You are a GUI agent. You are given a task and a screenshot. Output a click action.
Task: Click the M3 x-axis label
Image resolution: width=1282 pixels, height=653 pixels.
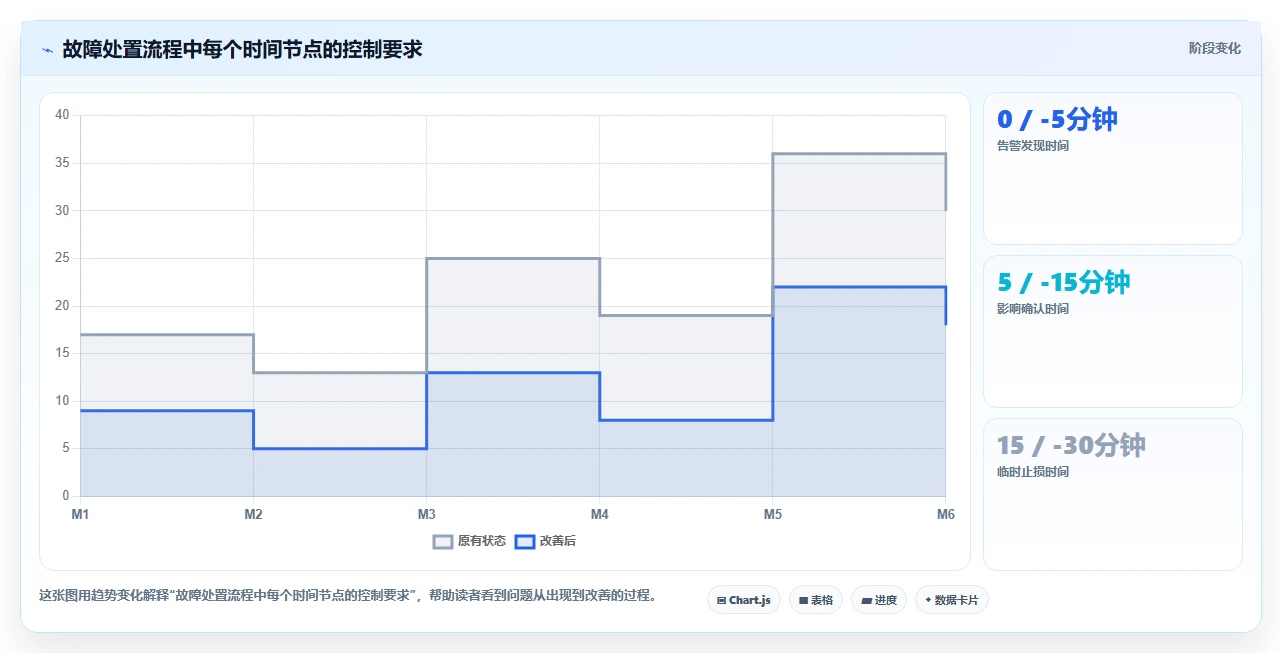[x=426, y=514]
